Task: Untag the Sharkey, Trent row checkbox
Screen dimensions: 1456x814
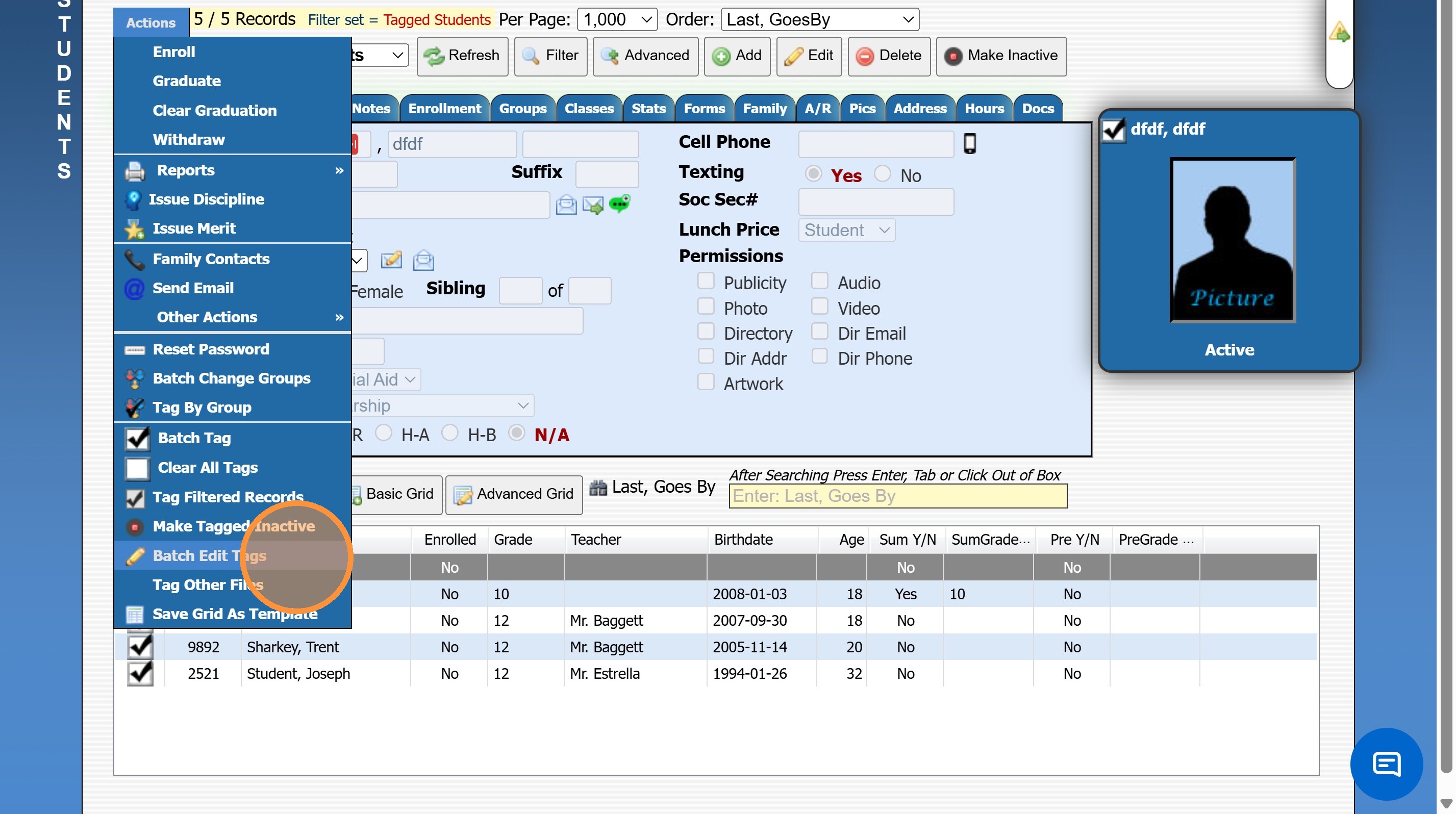Action: (140, 646)
